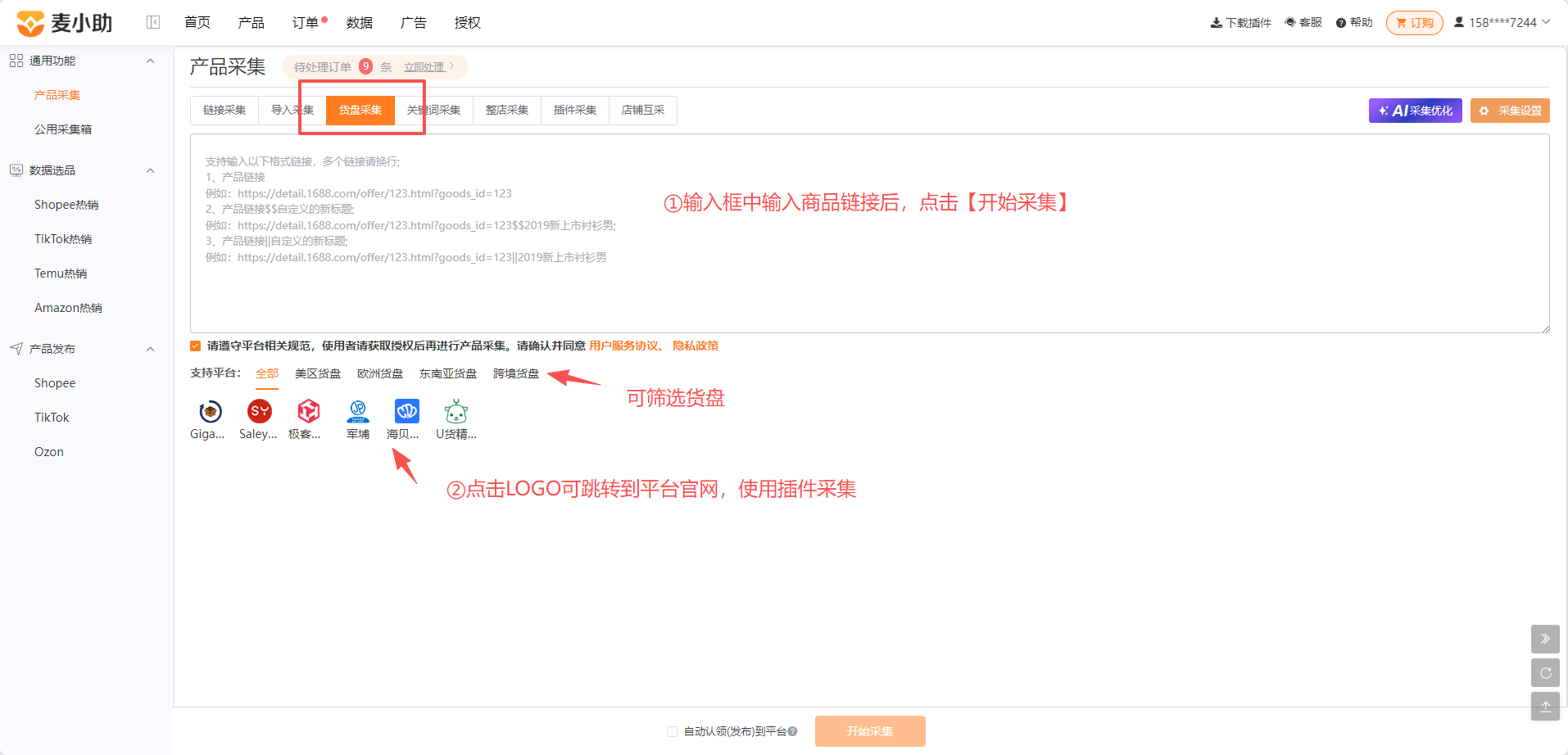
Task: Open the 隐私政策 link
Action: click(696, 346)
